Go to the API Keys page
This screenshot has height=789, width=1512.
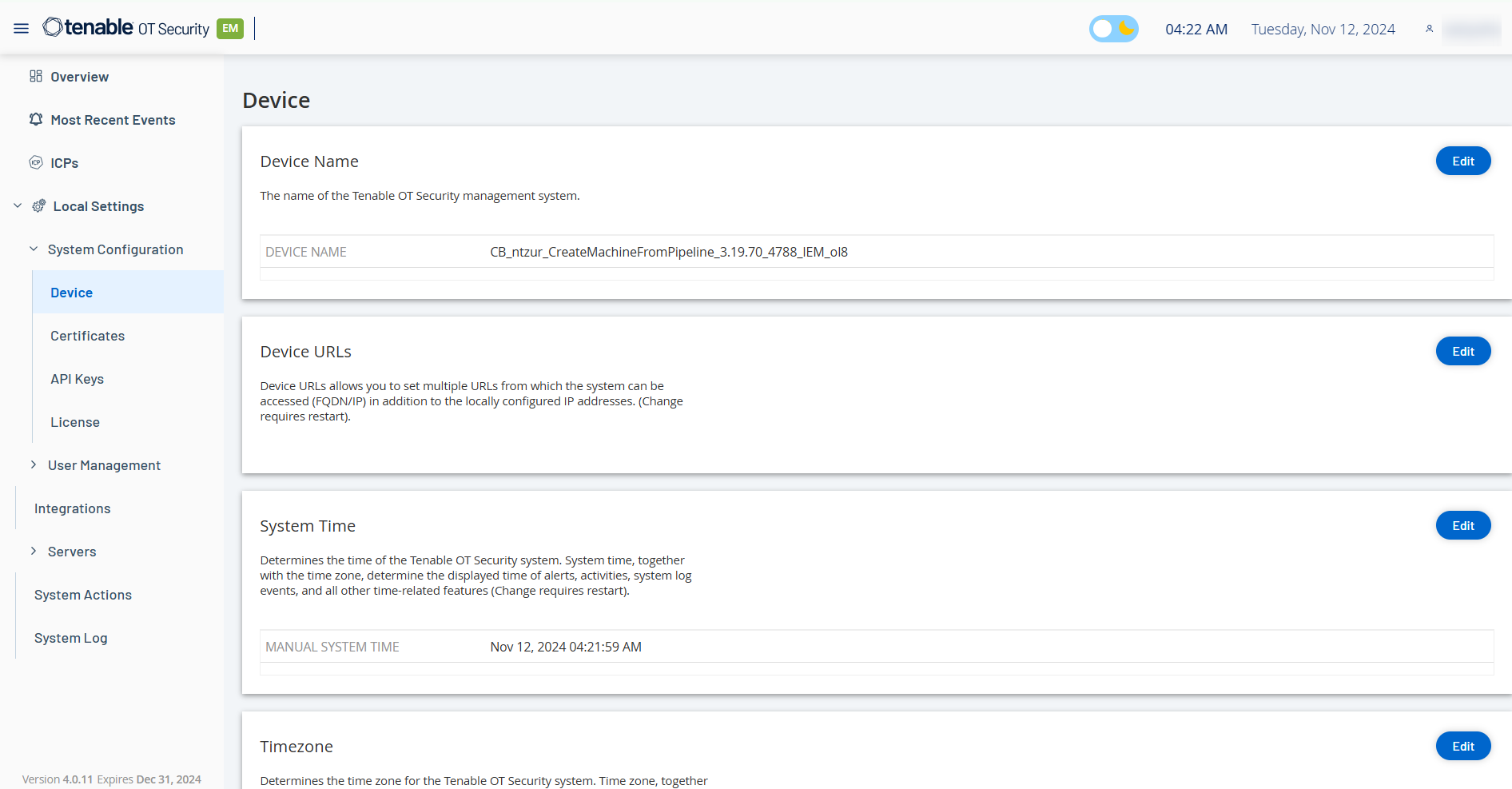pyautogui.click(x=78, y=379)
